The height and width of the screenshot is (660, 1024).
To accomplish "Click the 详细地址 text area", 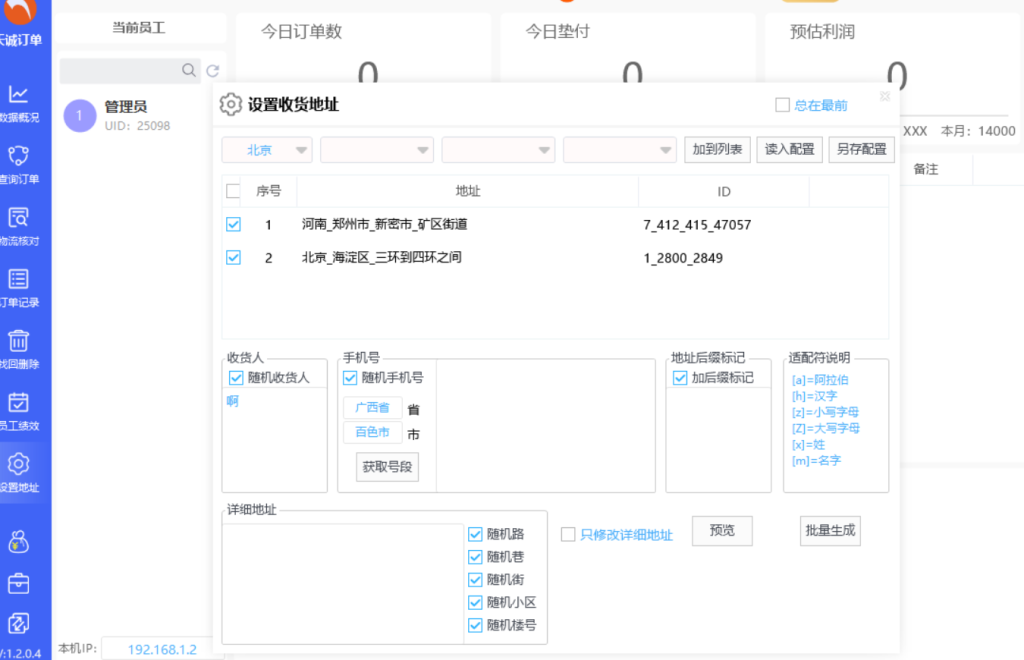I will pos(342,582).
